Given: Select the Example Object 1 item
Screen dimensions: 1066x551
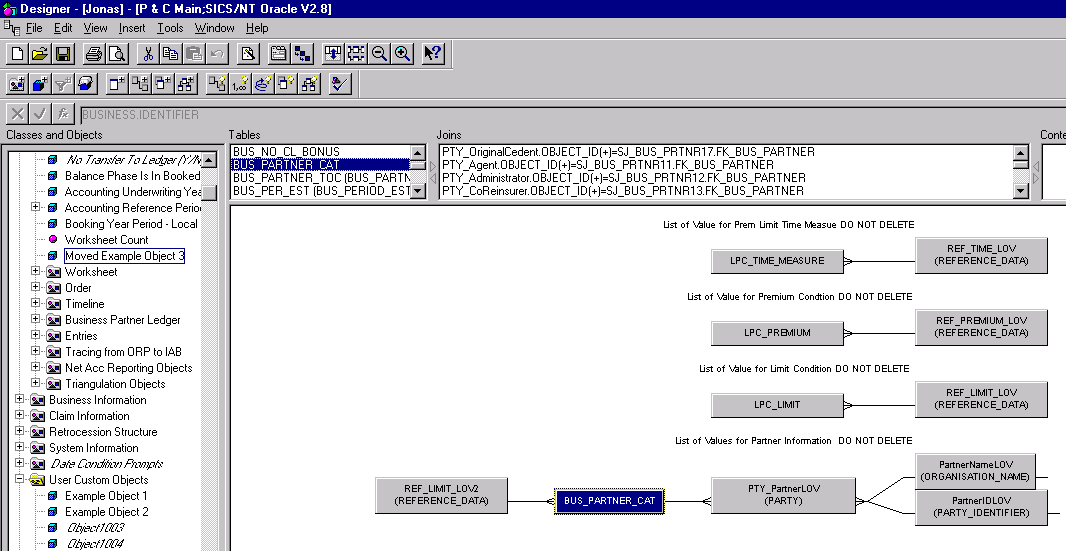Looking at the screenshot, I should click(x=106, y=496).
